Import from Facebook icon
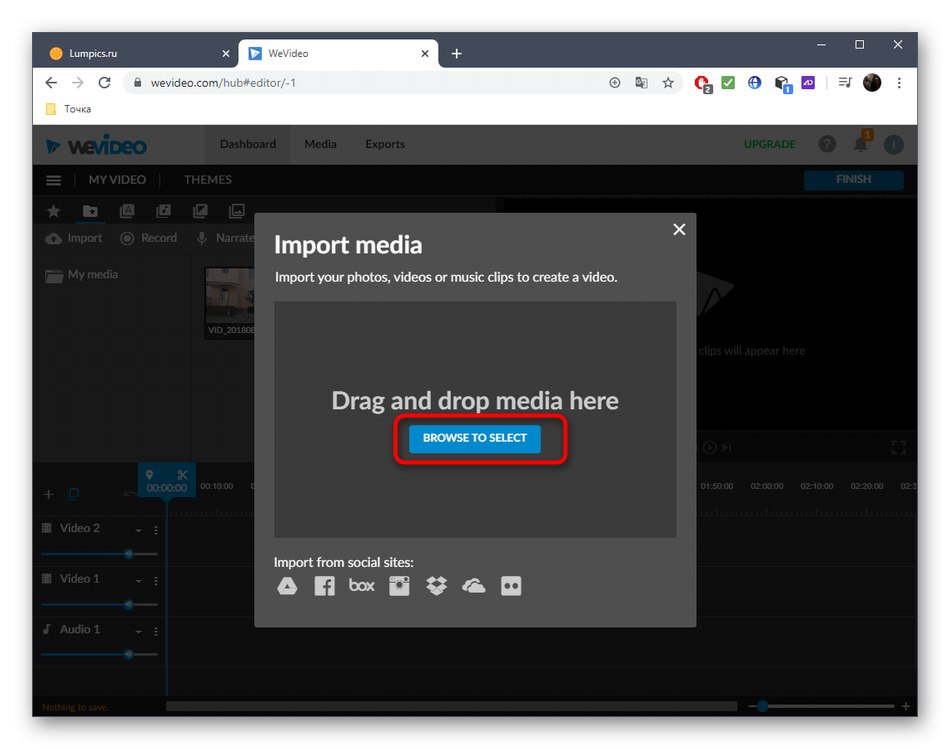Screen dimensions: 950x749 (x=324, y=586)
